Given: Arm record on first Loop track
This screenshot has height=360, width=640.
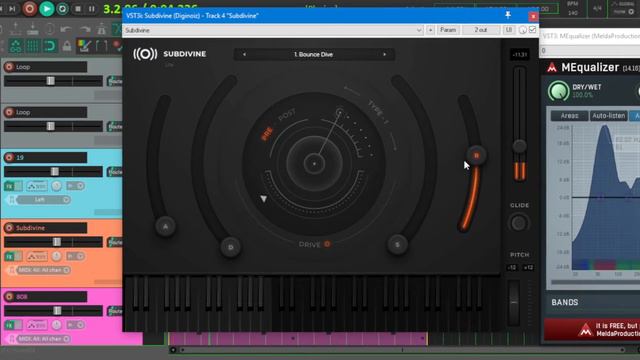Looking at the screenshot, I should coord(9,67).
